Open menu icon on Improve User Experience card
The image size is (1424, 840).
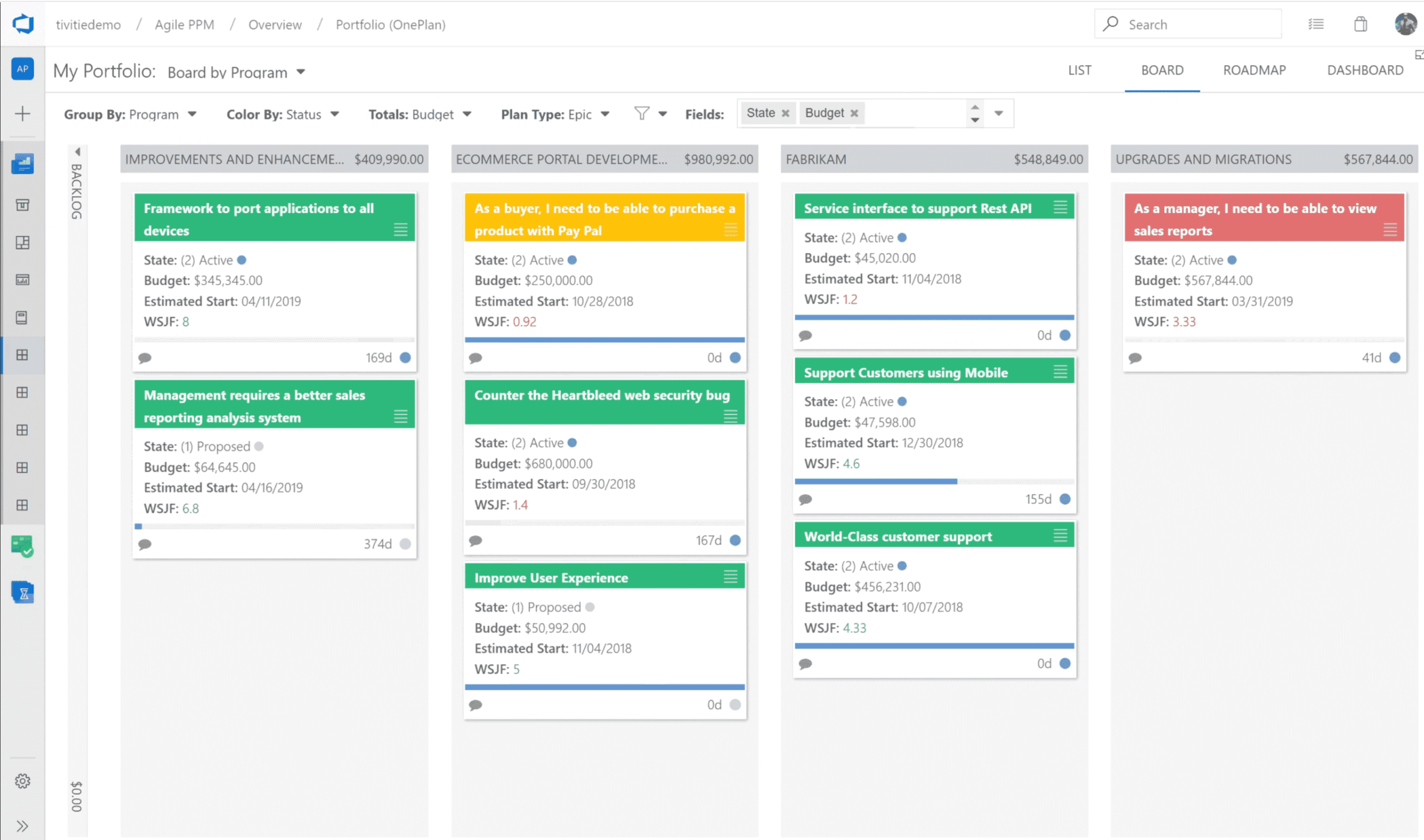[730, 577]
